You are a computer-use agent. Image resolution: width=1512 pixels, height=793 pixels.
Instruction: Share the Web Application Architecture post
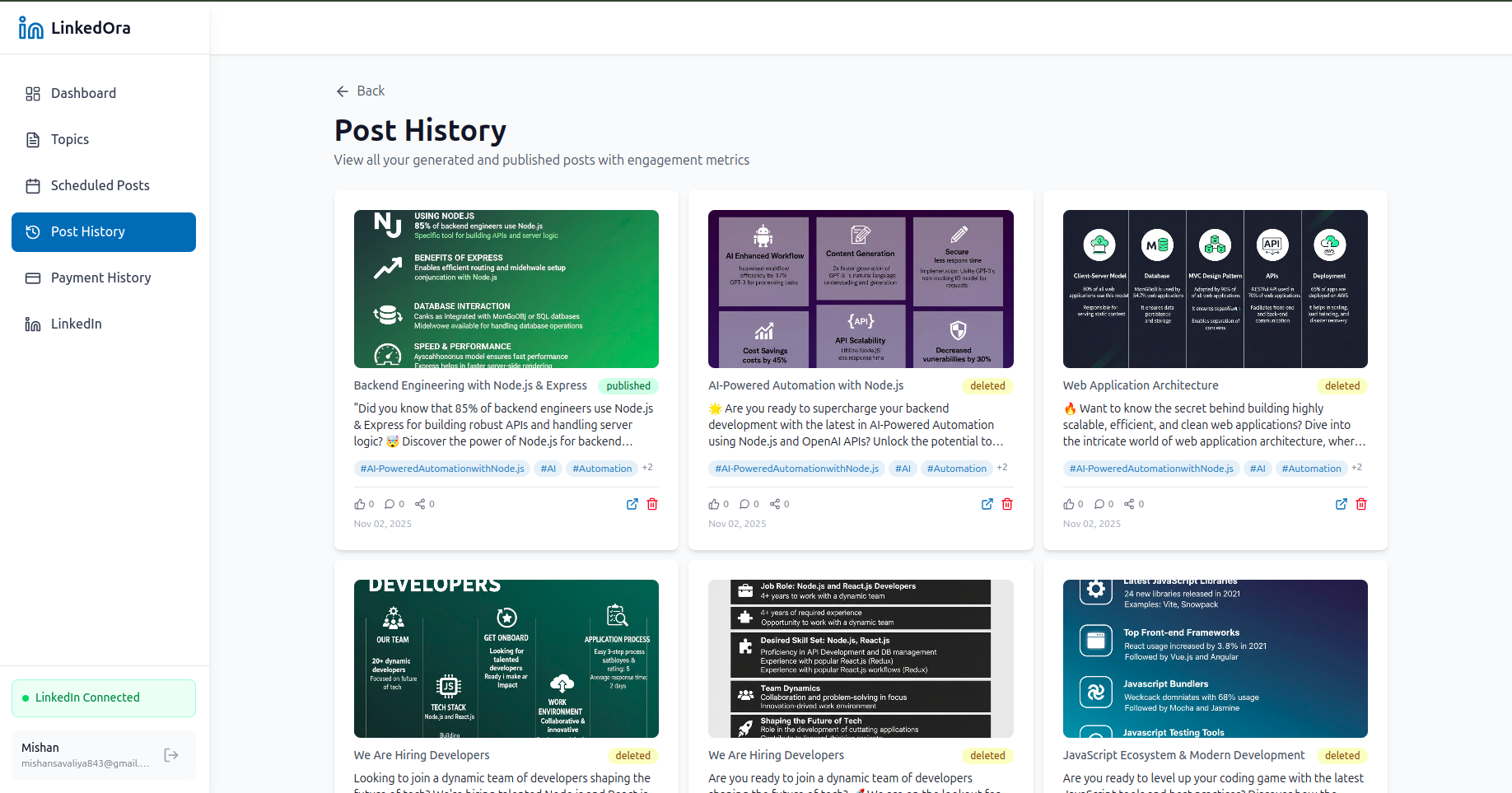coord(1130,503)
